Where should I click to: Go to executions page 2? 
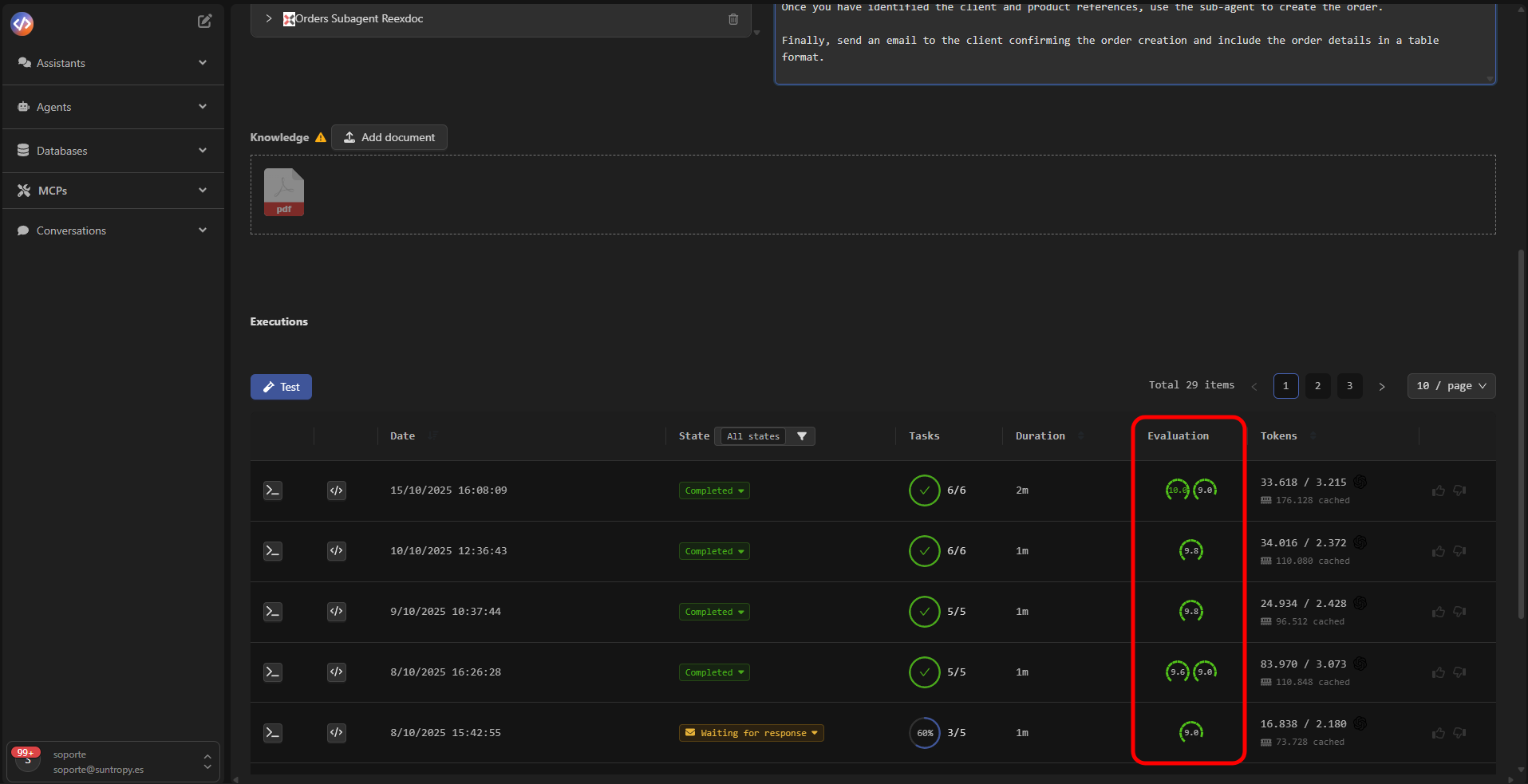pyautogui.click(x=1317, y=386)
